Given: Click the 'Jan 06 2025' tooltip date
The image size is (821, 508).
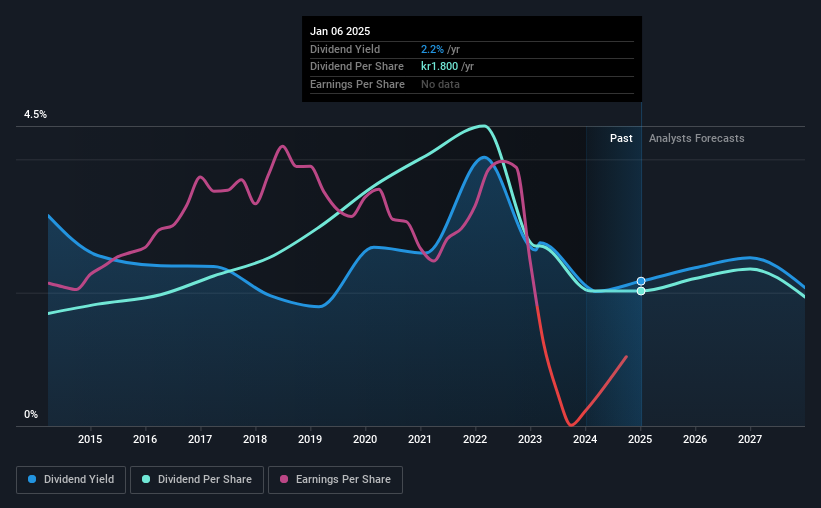Looking at the screenshot, I should 340,31.
